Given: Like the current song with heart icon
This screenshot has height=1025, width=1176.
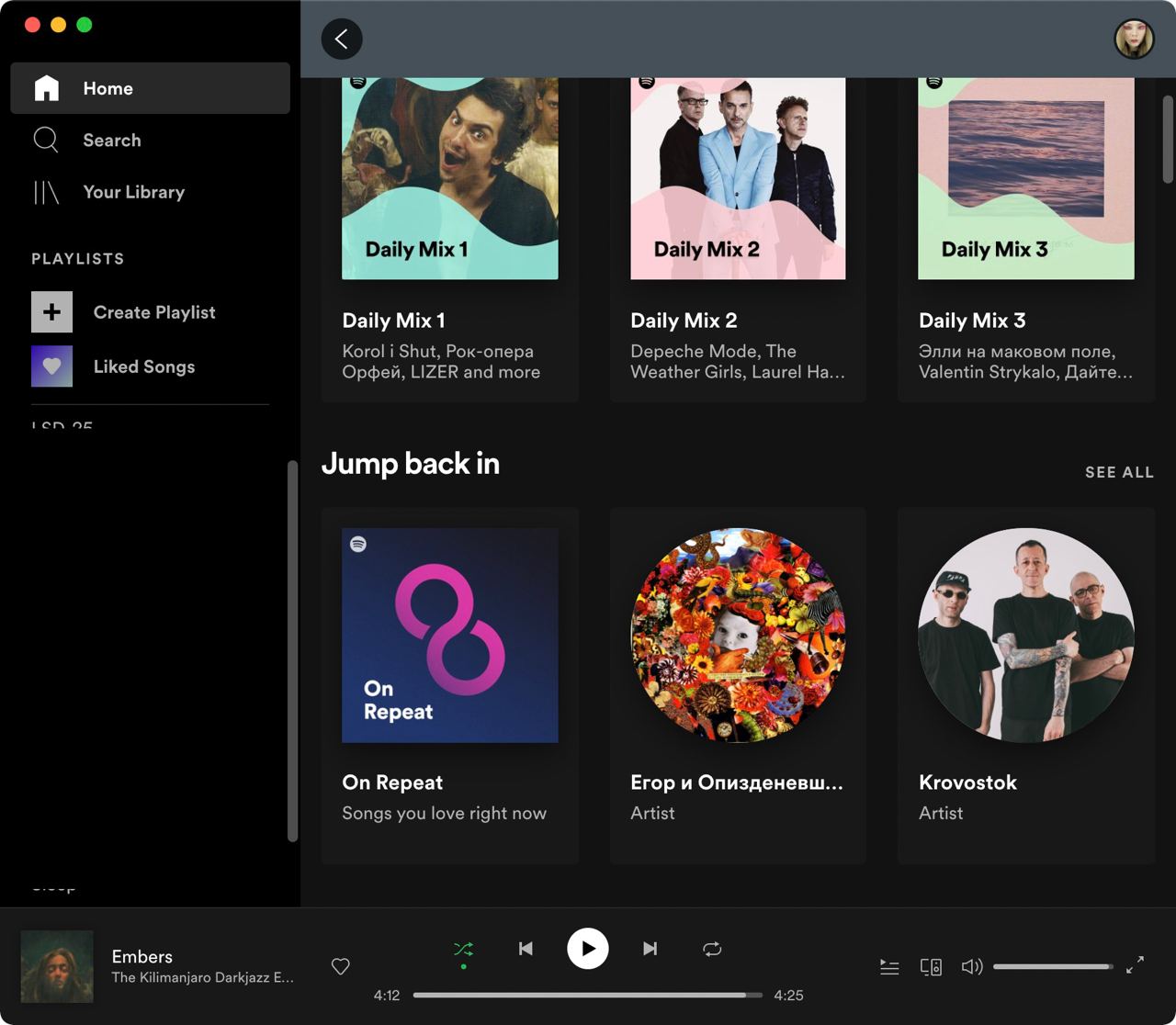Looking at the screenshot, I should (x=341, y=966).
